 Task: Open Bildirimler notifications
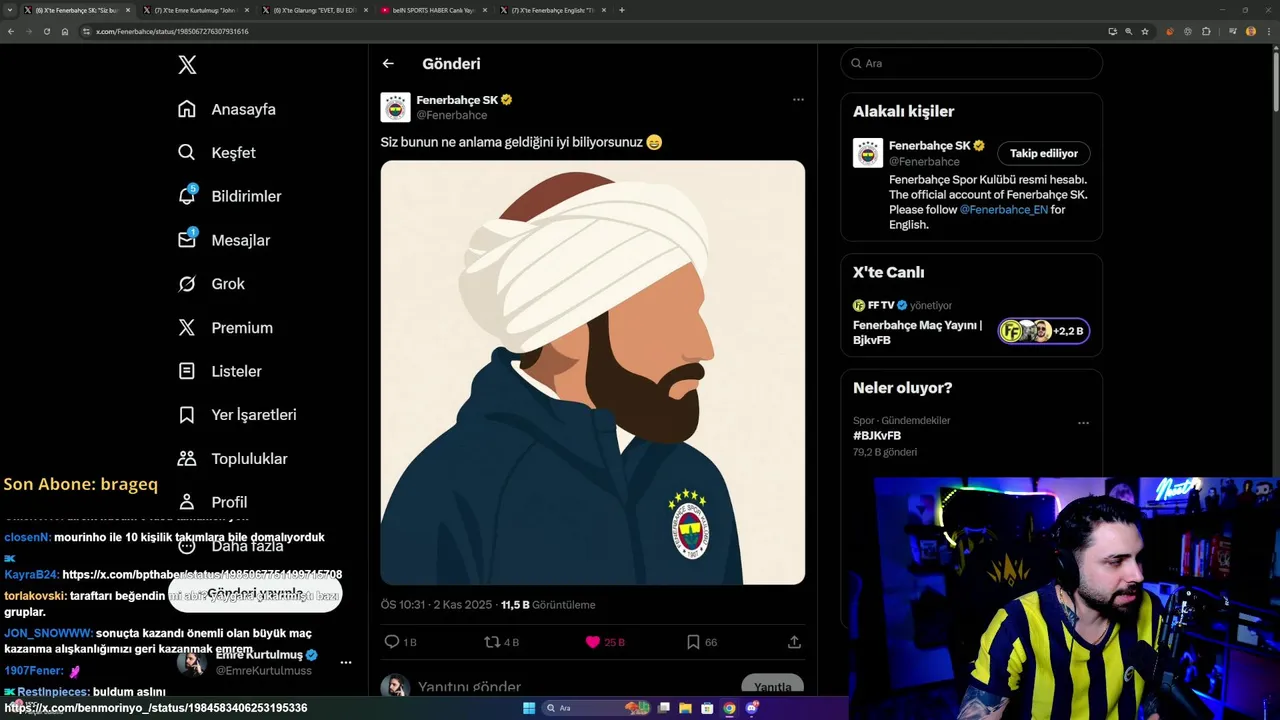click(229, 196)
